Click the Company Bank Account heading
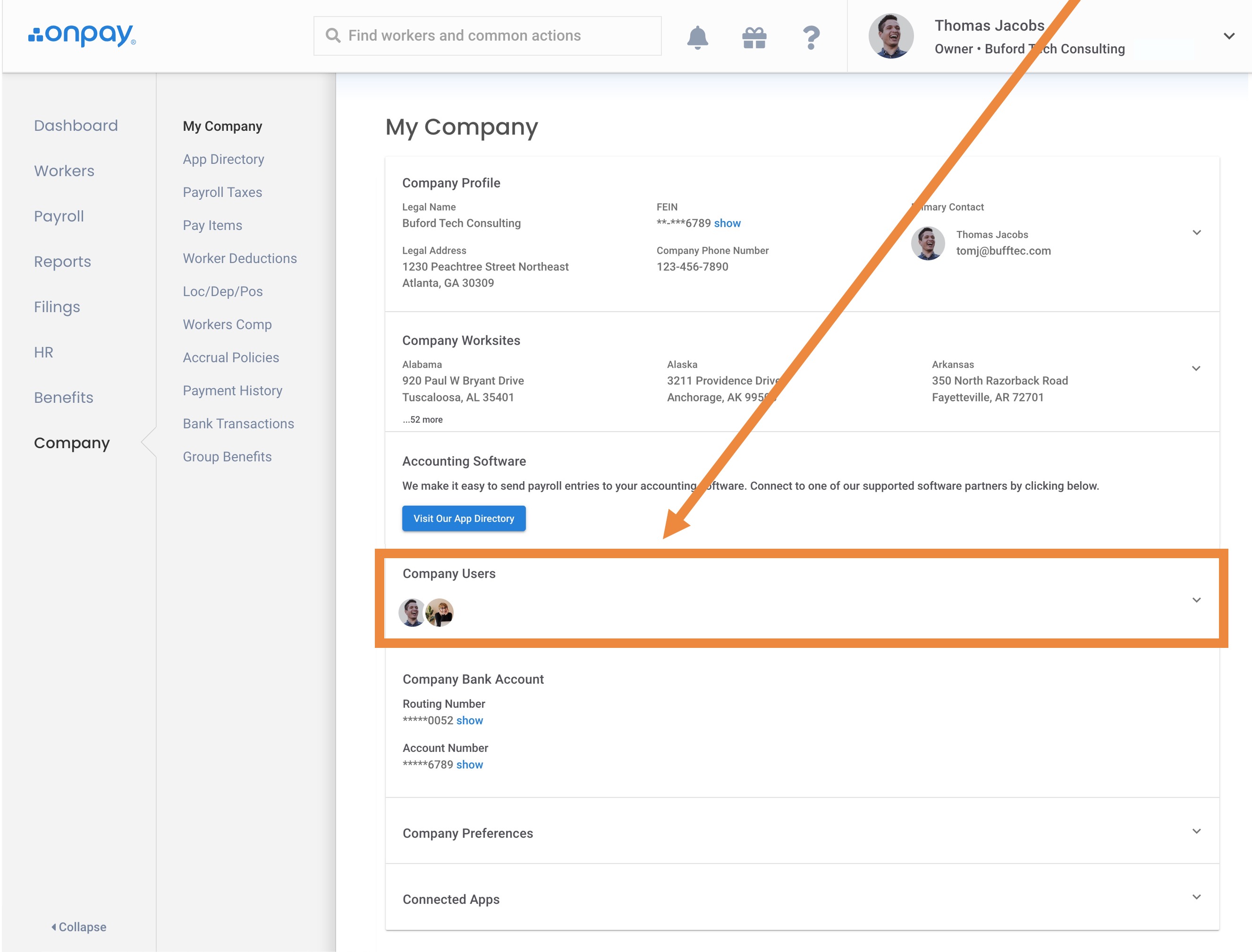Image resolution: width=1252 pixels, height=952 pixels. (473, 679)
